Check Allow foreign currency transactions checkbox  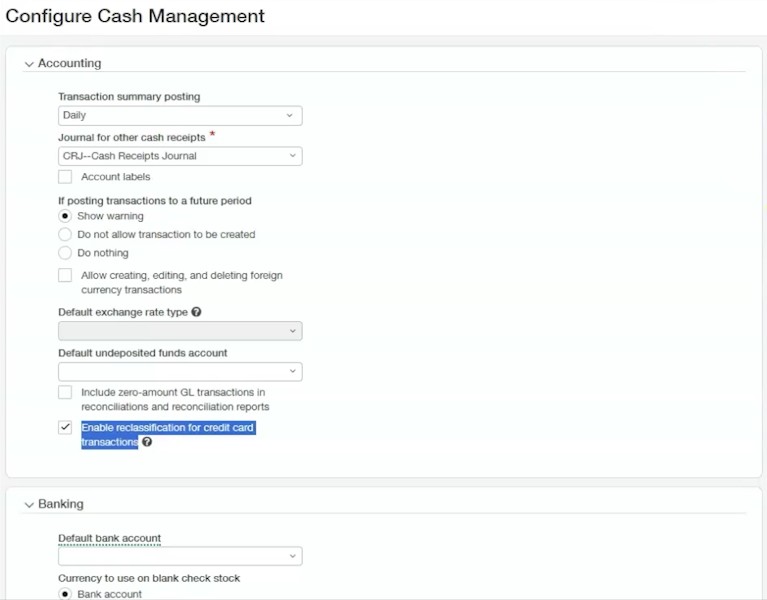tap(65, 275)
